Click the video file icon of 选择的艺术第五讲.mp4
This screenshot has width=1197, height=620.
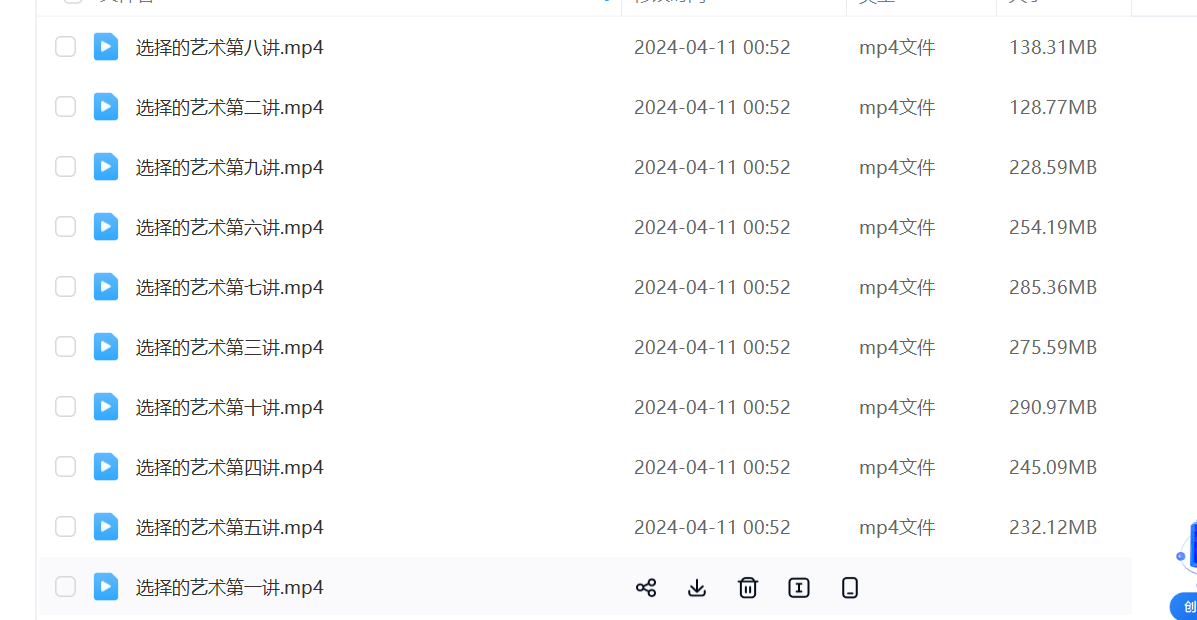point(106,527)
